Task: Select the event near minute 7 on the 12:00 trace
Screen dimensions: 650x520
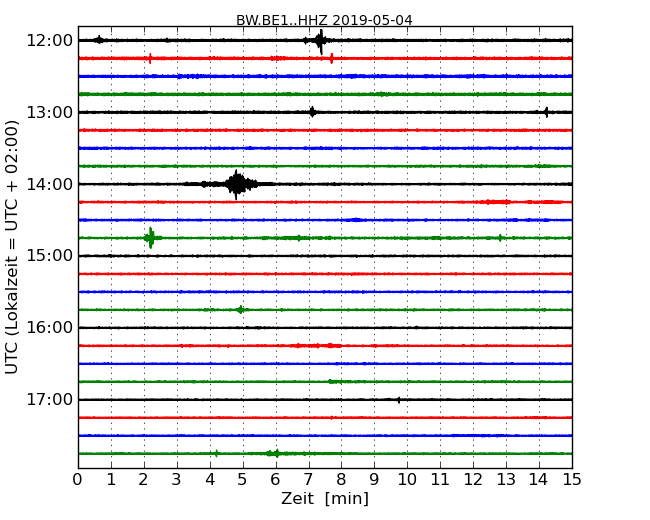Action: (319, 41)
